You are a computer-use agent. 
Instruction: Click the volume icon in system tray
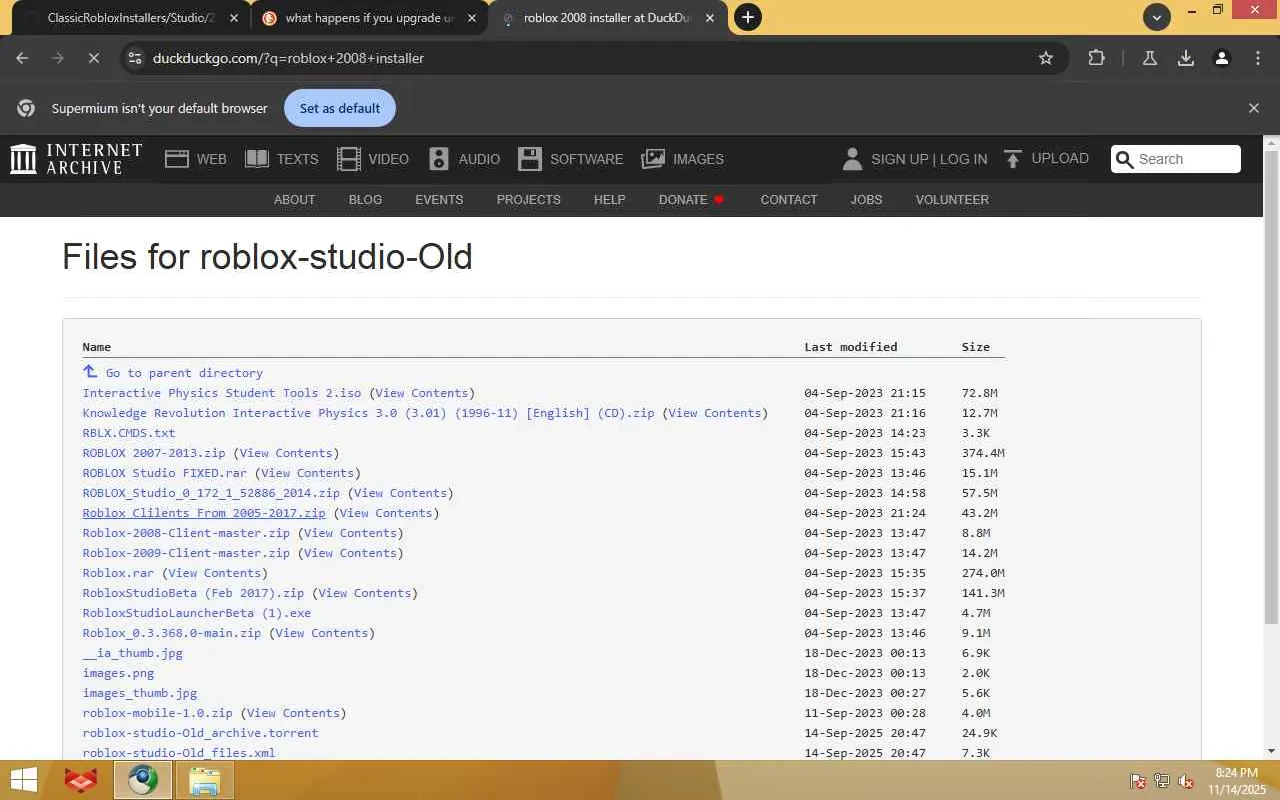[1186, 781]
